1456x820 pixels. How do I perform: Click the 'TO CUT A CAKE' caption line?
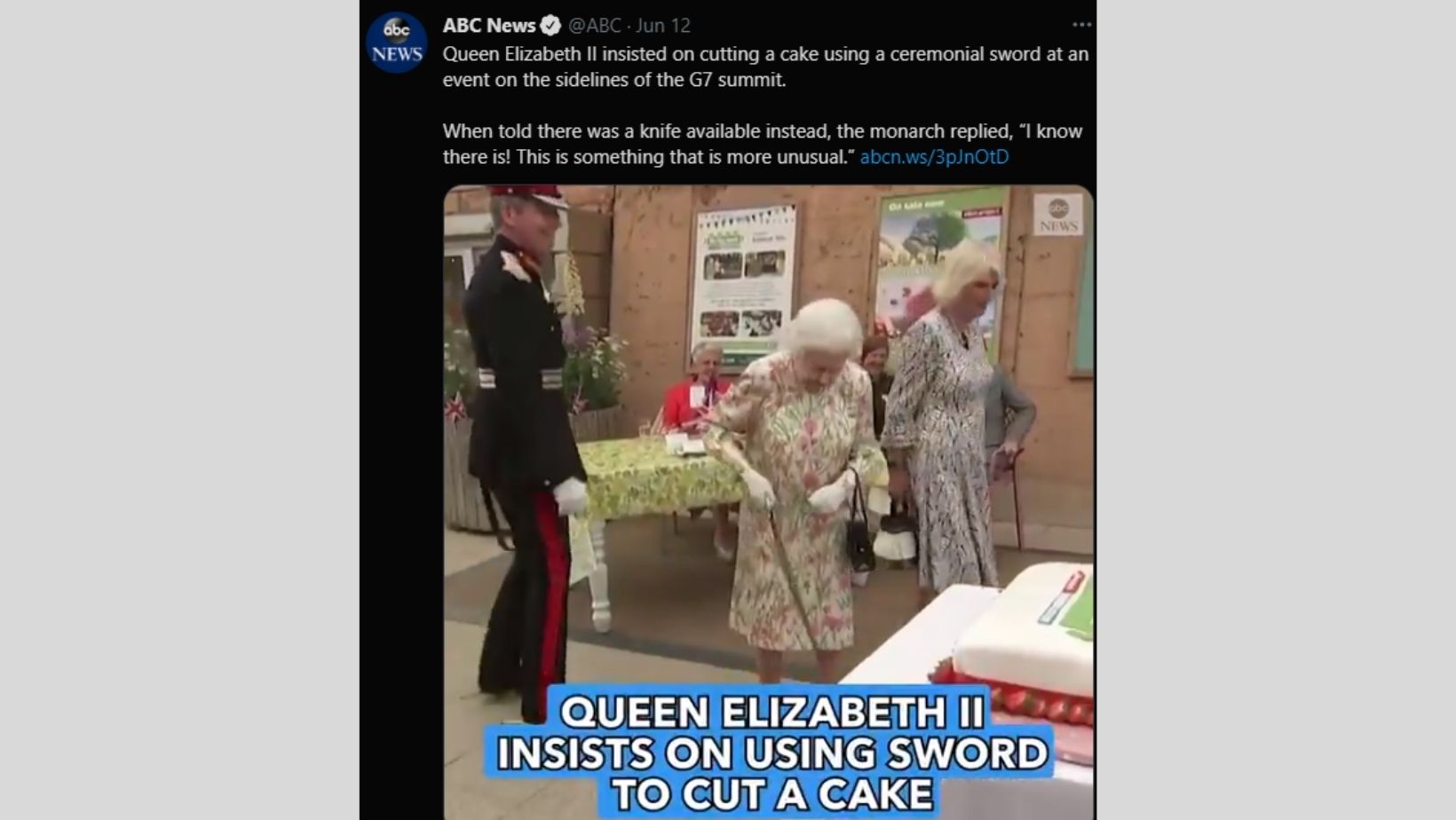771,794
